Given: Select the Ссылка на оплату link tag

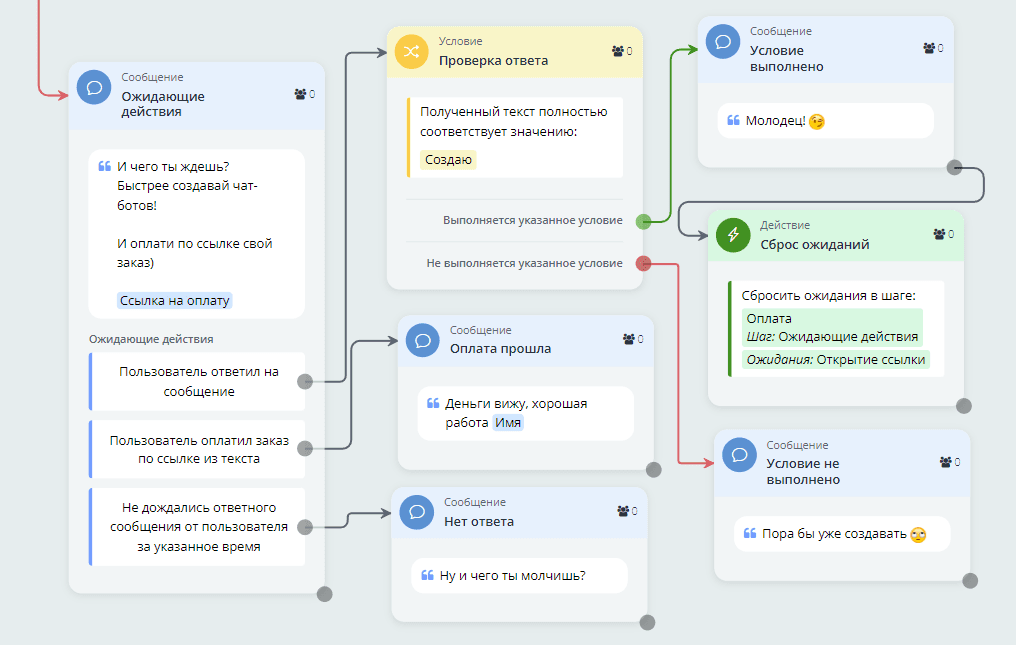Looking at the screenshot, I should click(x=175, y=300).
